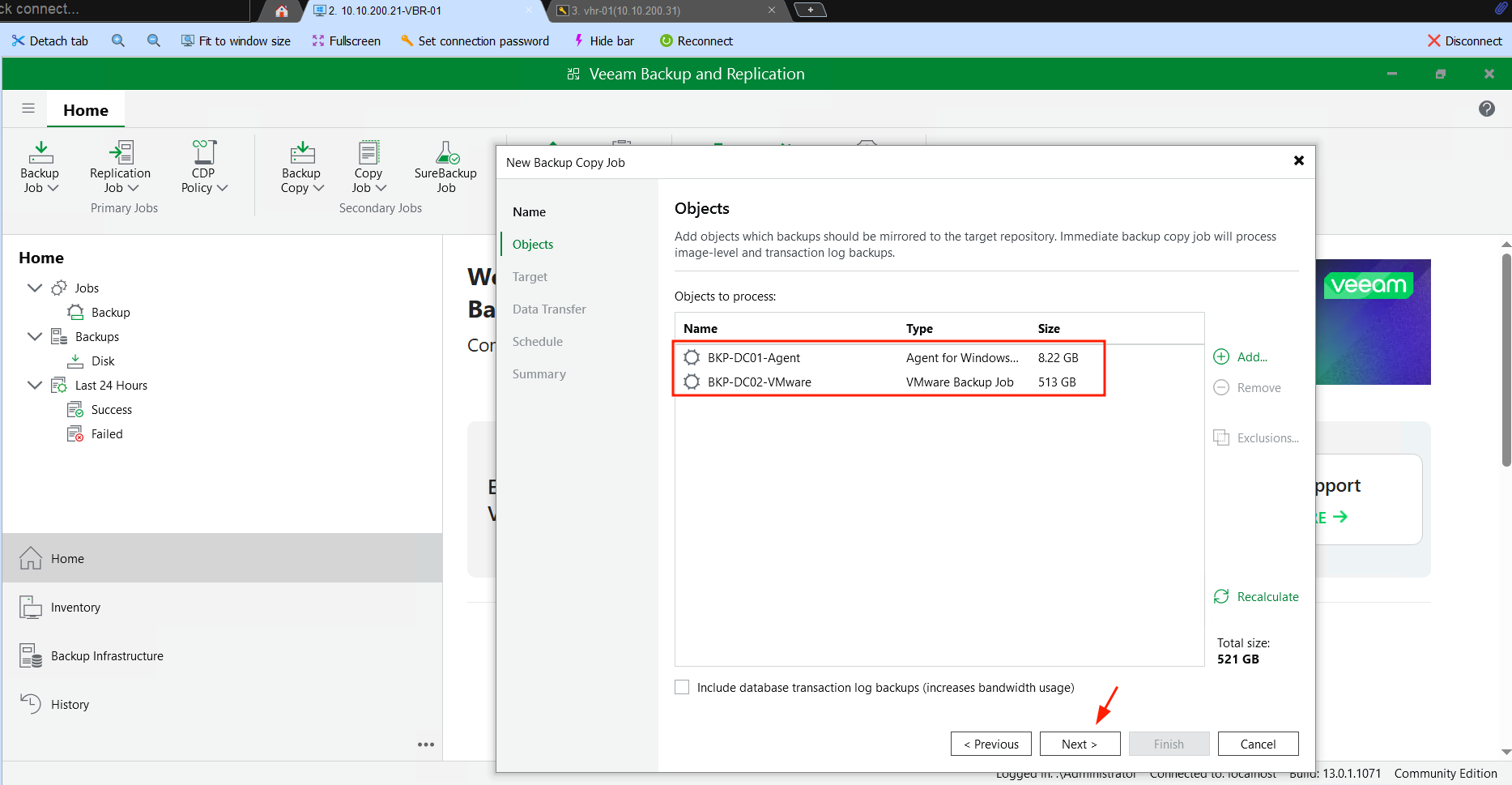1512x785 pixels.
Task: Collapse the Jobs tree node
Action: tap(35, 288)
